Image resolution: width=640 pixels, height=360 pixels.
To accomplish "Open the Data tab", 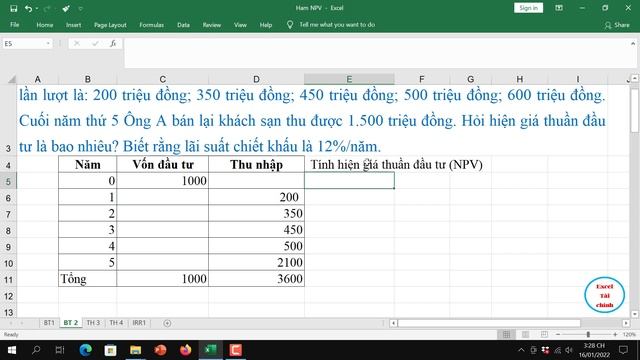I will coord(183,25).
